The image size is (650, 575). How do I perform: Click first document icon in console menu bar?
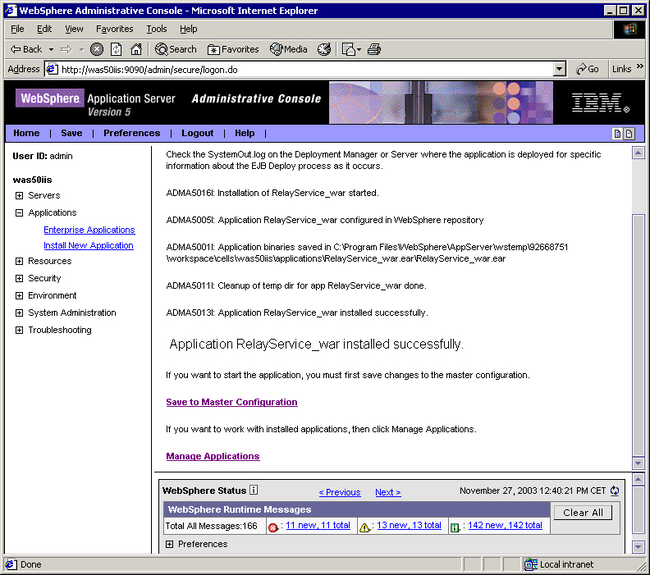(617, 133)
